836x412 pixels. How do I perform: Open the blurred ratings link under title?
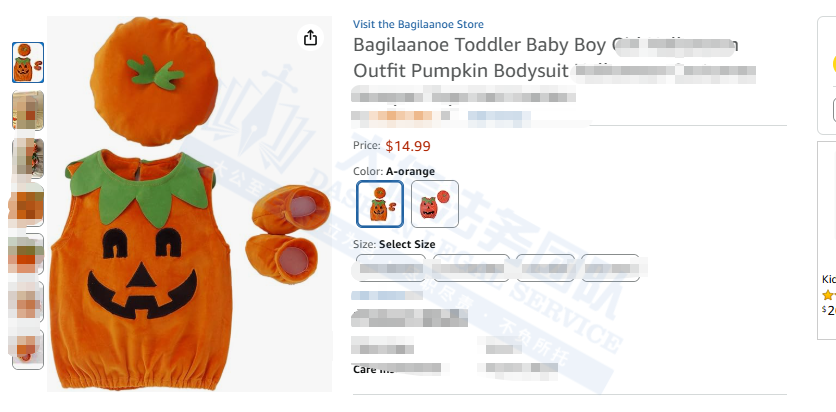(x=499, y=116)
